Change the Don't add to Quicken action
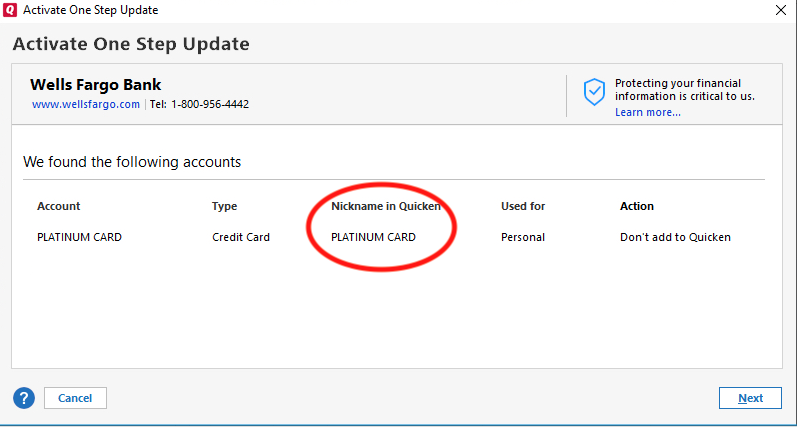 click(675, 237)
